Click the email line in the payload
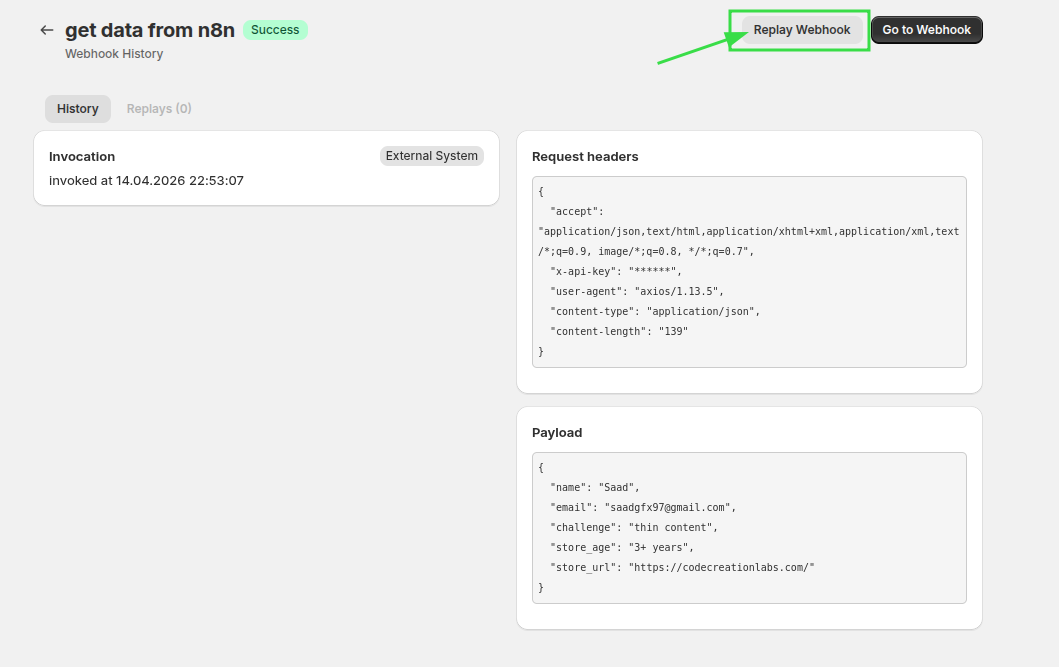Image resolution: width=1059 pixels, height=667 pixels. pos(642,507)
